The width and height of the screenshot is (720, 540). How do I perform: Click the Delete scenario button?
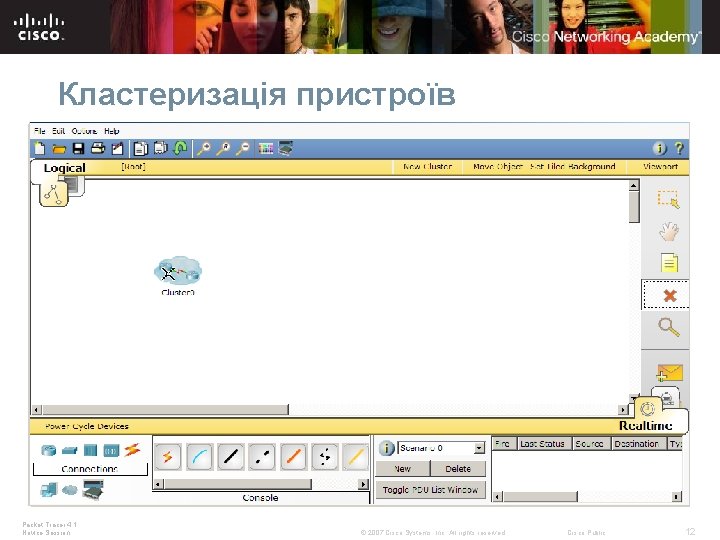pos(458,468)
